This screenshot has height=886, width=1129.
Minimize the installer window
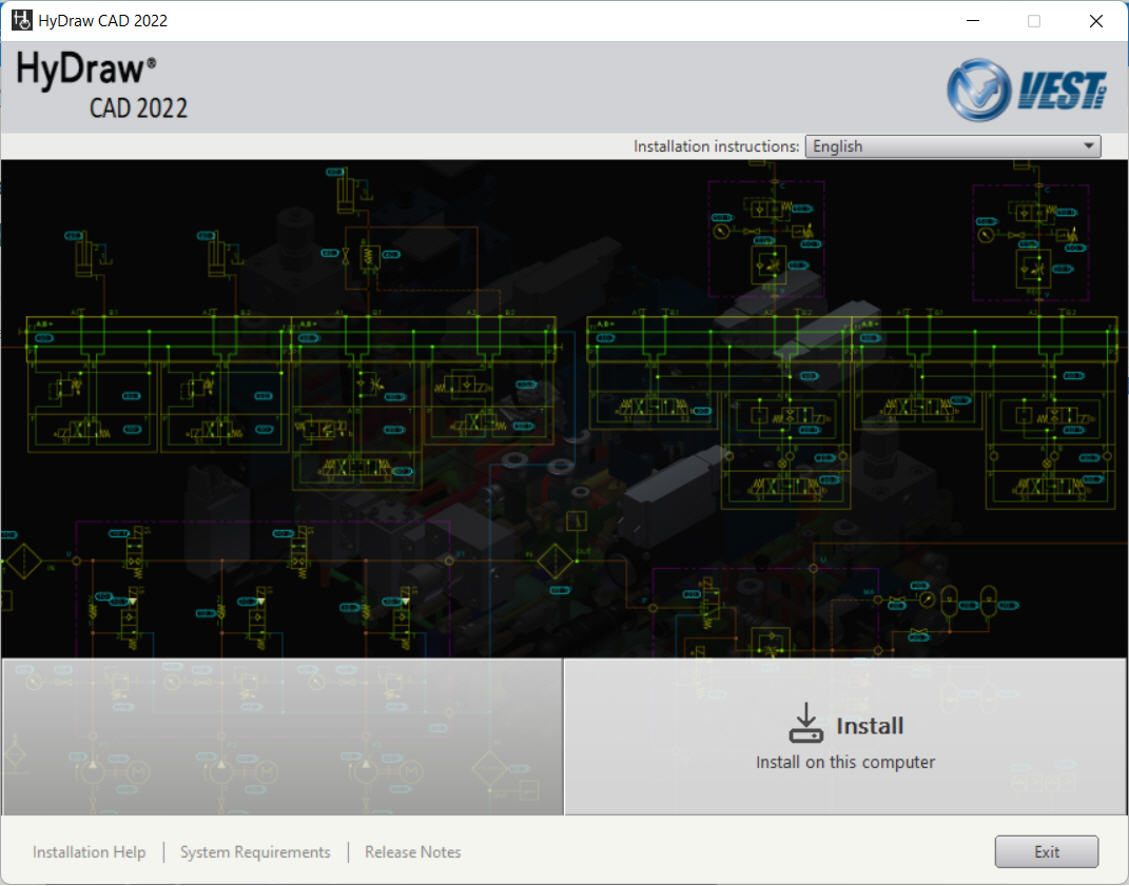(x=971, y=20)
